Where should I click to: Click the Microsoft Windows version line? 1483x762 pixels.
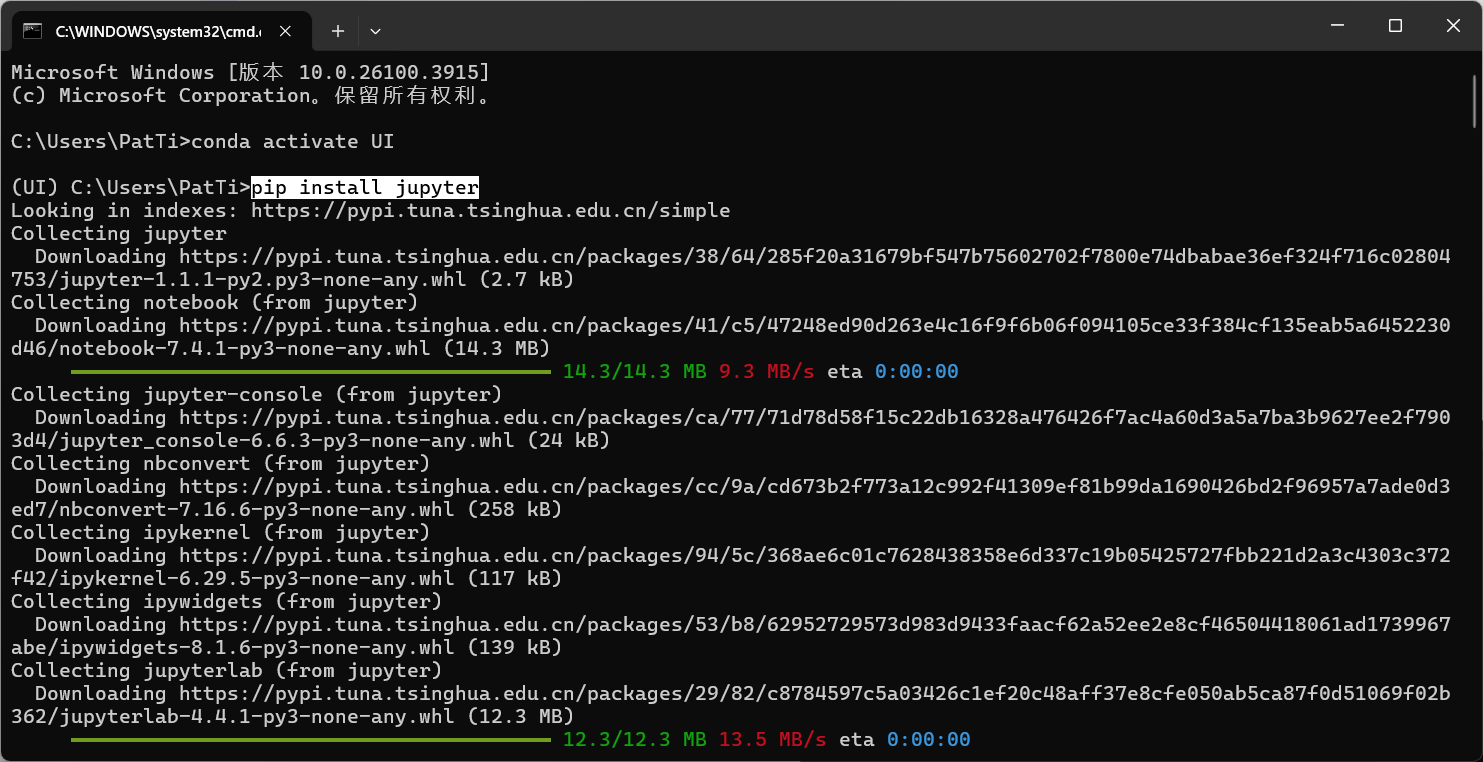pos(251,72)
